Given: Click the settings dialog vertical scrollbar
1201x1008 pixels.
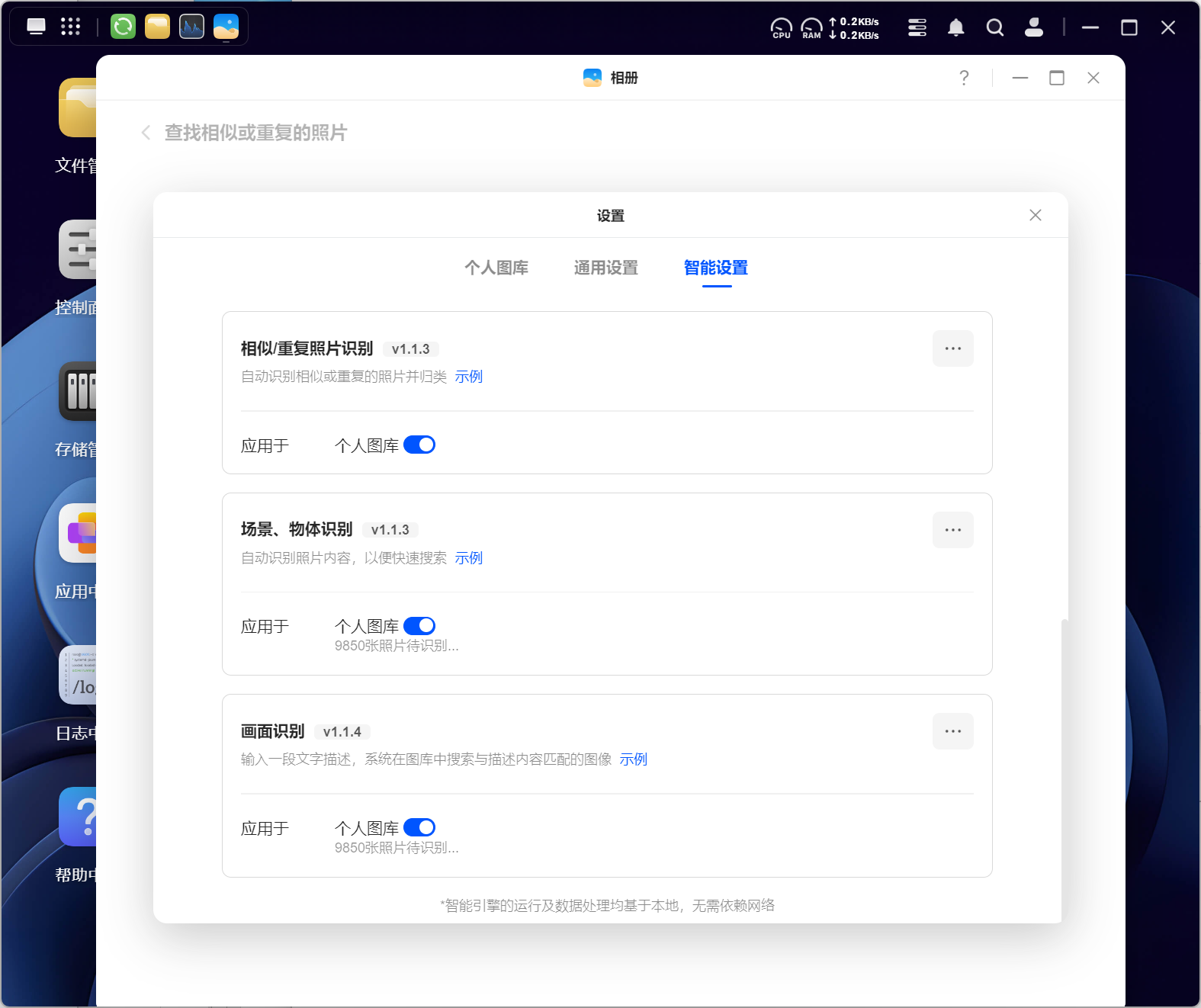Looking at the screenshot, I should [x=1065, y=770].
